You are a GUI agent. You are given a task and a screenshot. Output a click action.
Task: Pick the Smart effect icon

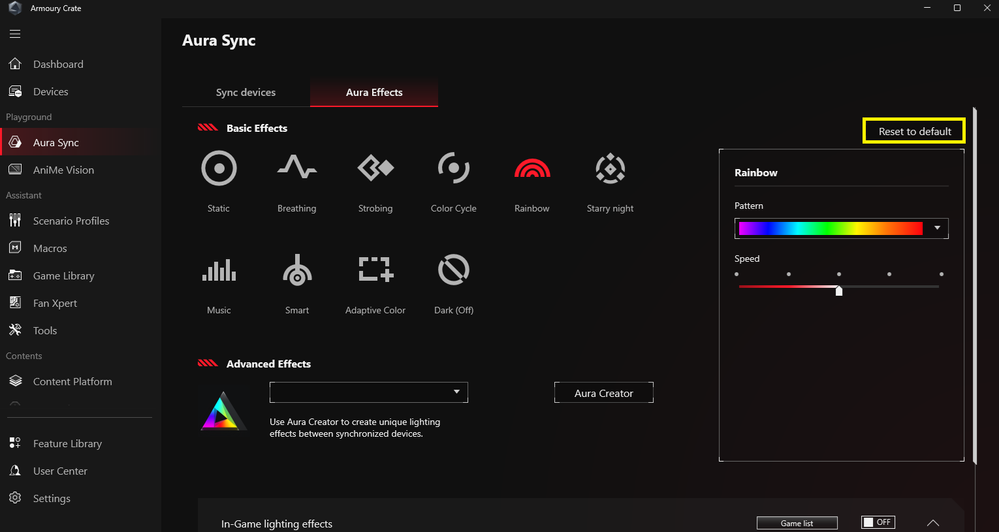(x=297, y=270)
